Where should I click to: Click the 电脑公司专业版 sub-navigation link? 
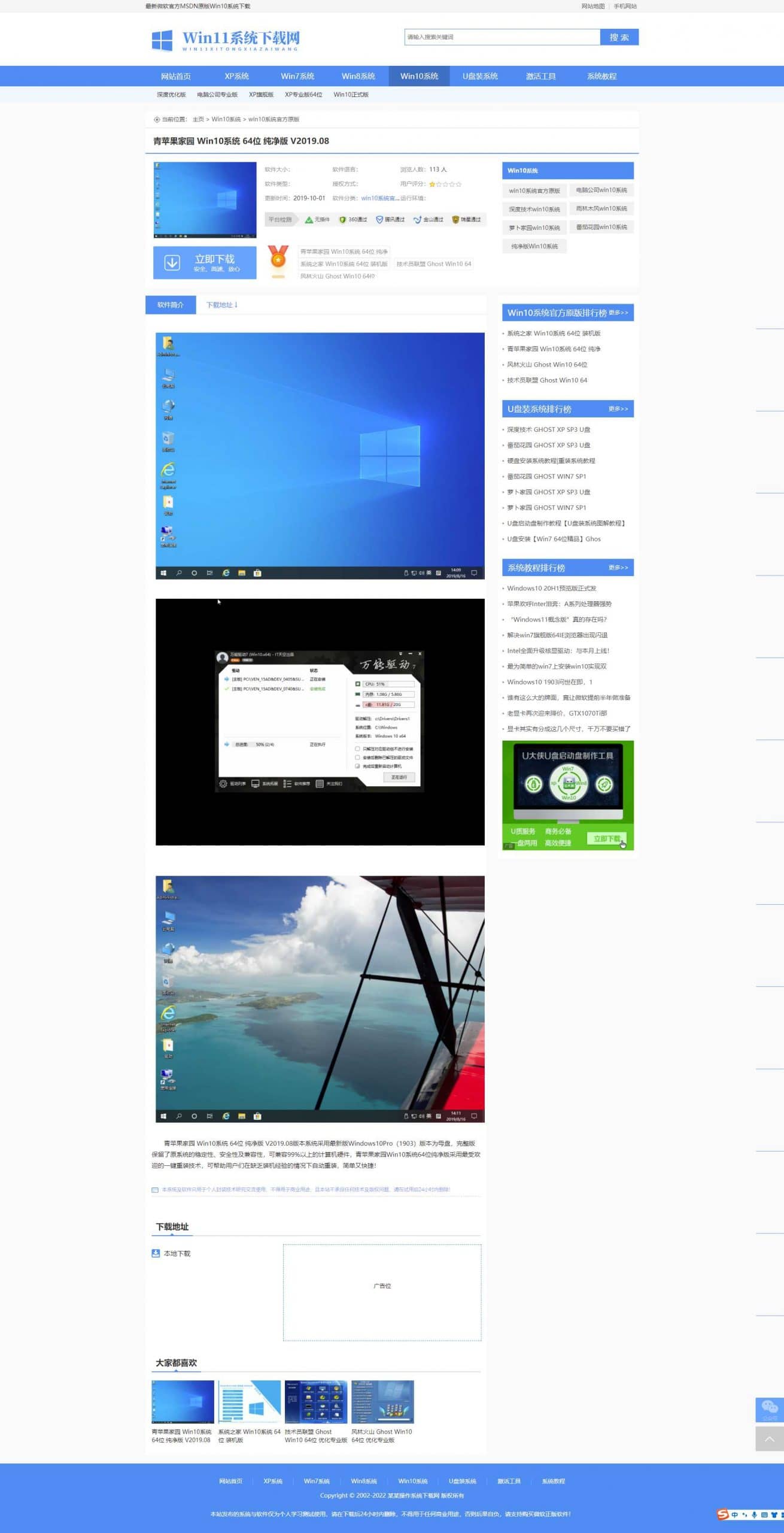217,95
